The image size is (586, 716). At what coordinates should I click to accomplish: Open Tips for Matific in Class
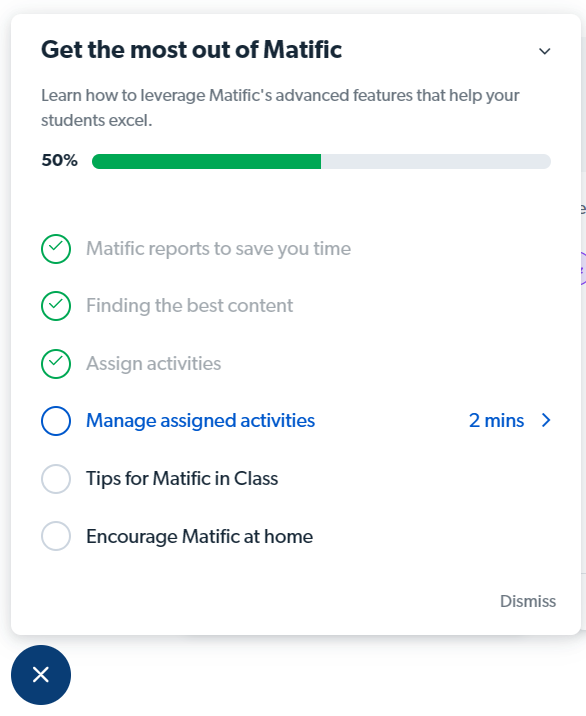pos(182,479)
